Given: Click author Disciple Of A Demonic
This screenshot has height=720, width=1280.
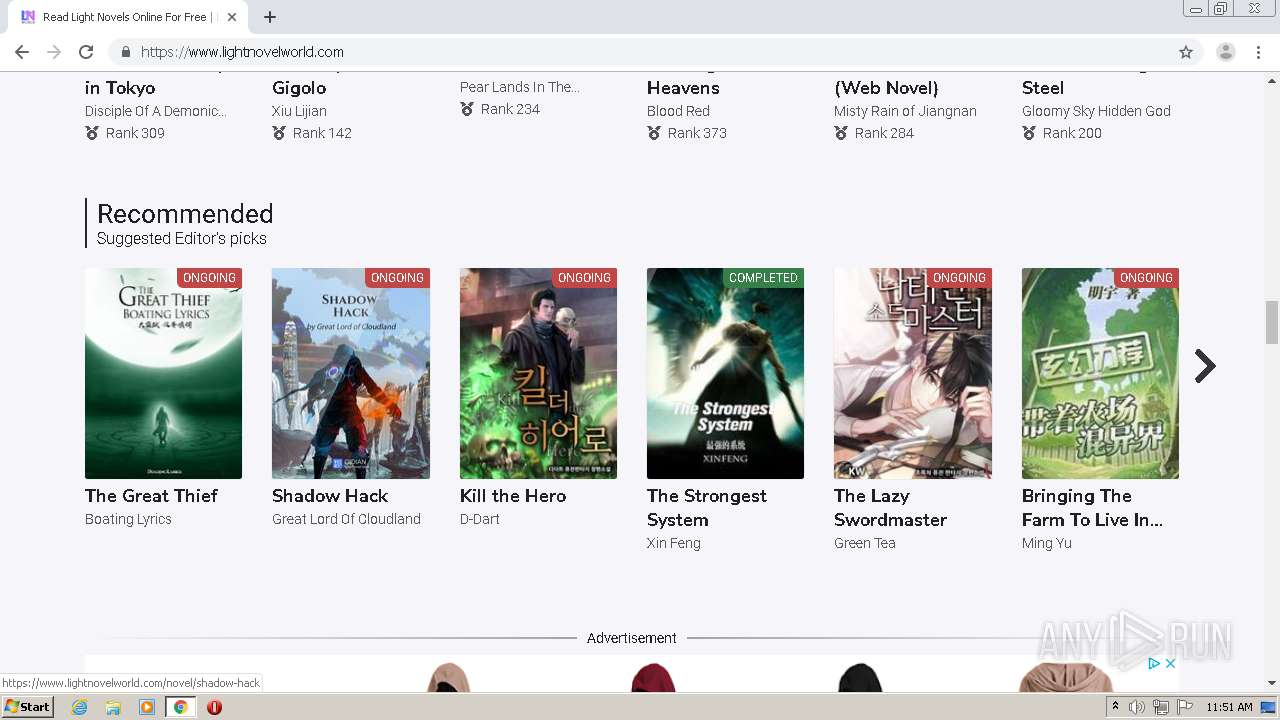Looking at the screenshot, I should click(x=156, y=111).
